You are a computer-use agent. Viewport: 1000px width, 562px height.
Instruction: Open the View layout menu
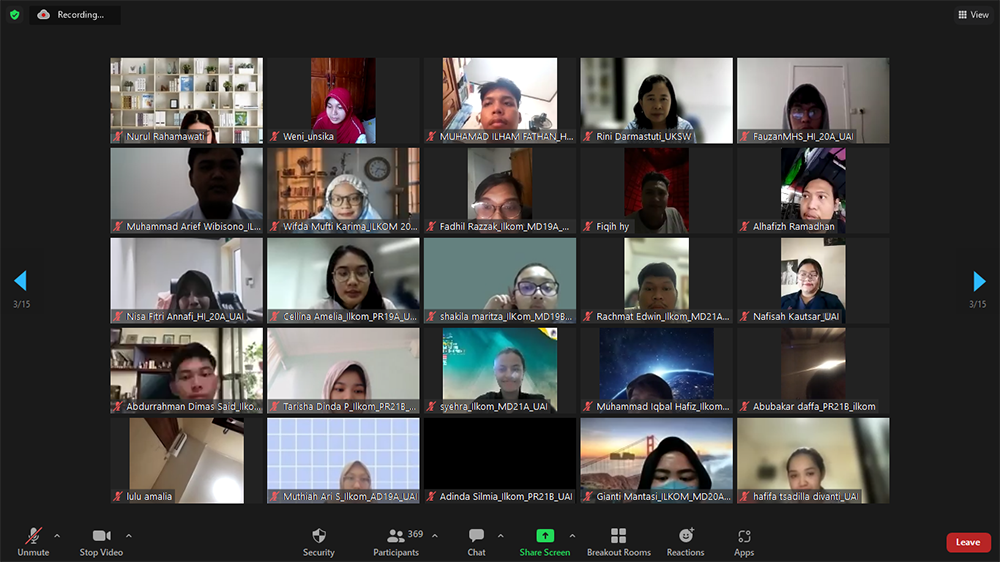(x=973, y=15)
